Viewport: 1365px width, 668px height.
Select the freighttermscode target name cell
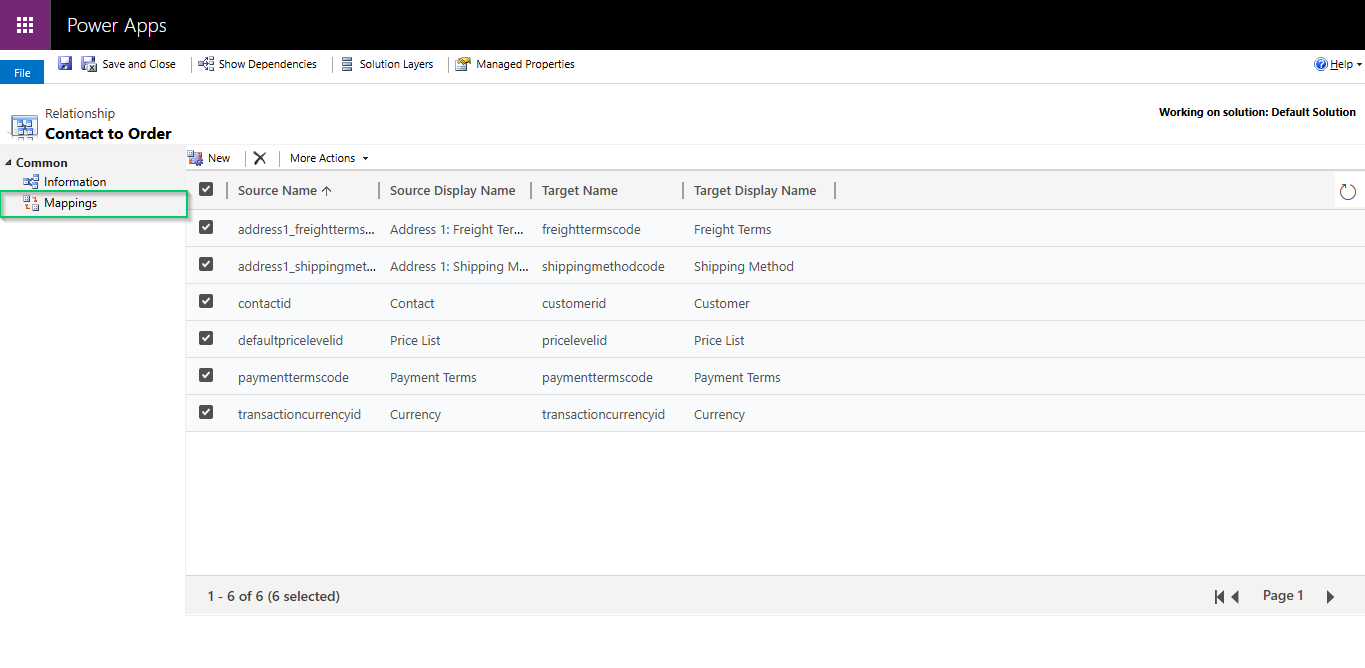[x=591, y=229]
